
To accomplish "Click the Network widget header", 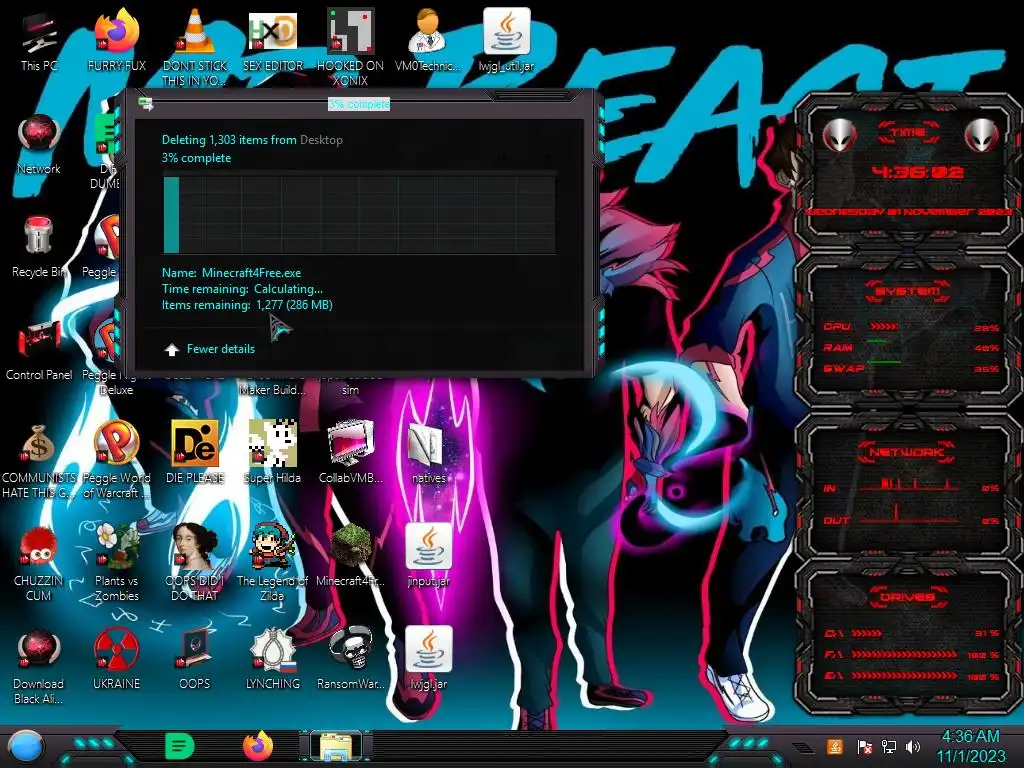I will click(x=908, y=452).
